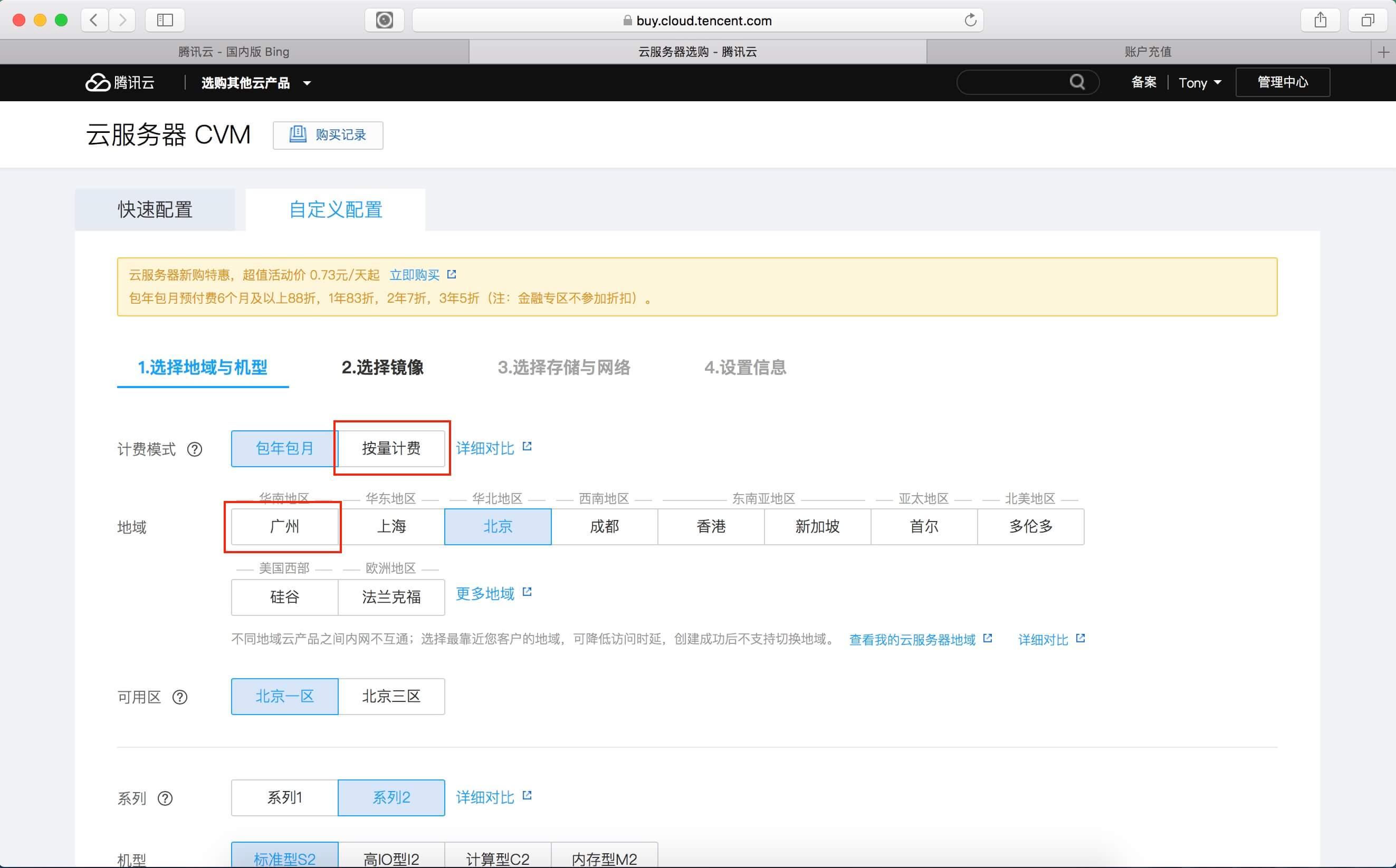Screen dimensions: 1396x868
Task: Go to step 3.选择存储与网络
Action: click(x=564, y=368)
